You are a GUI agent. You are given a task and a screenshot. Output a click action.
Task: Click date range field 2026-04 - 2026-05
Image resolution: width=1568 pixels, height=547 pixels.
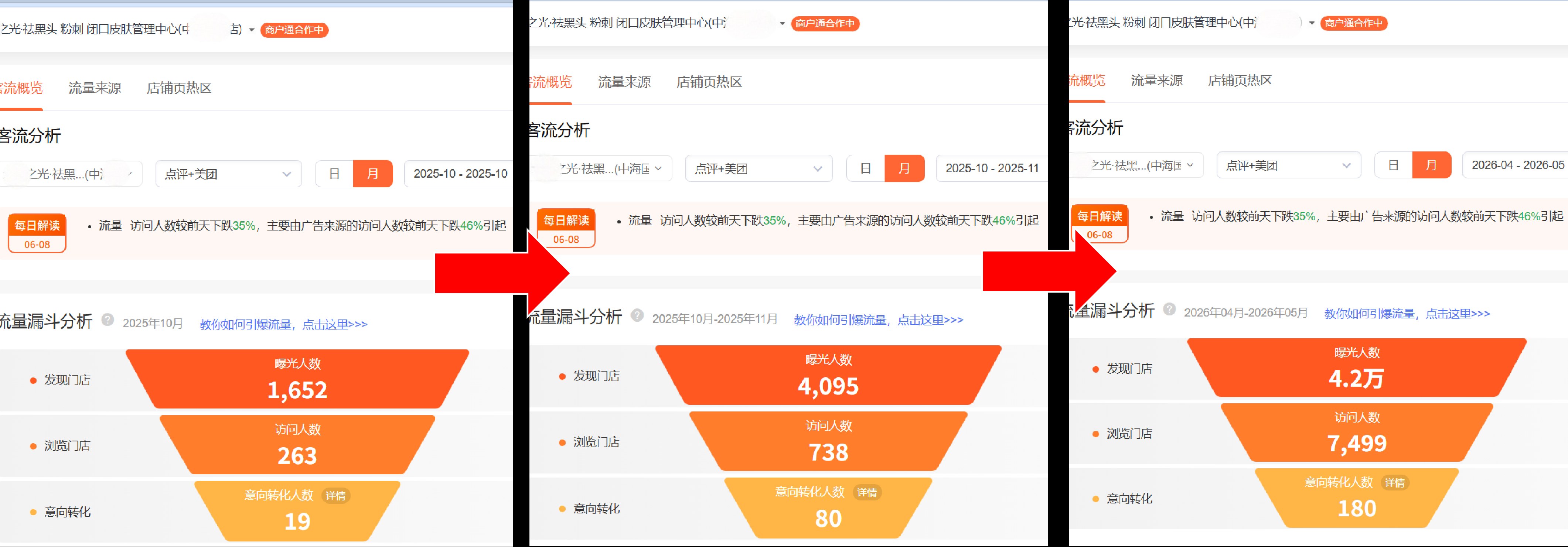tap(1516, 165)
